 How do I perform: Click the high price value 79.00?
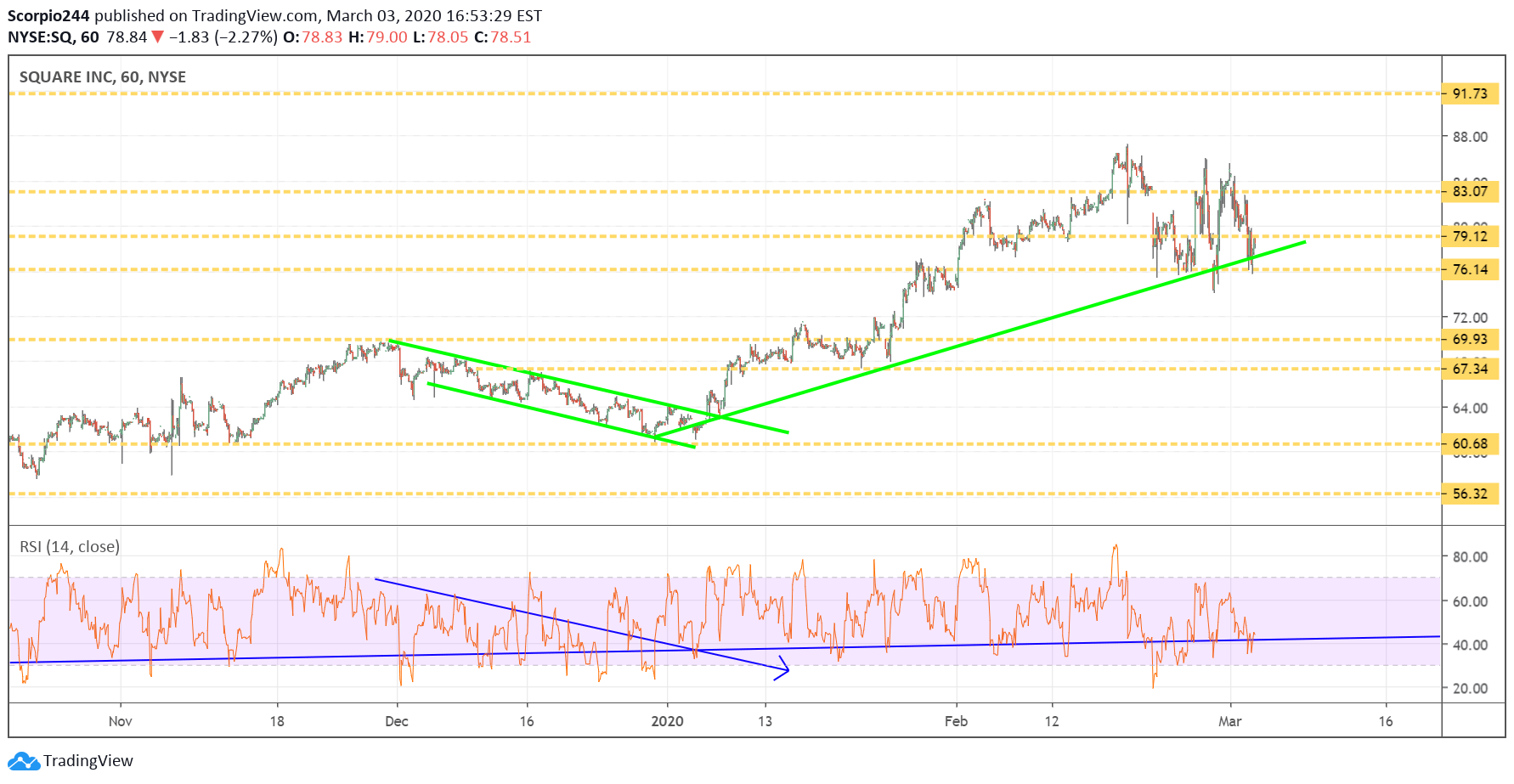pos(387,37)
